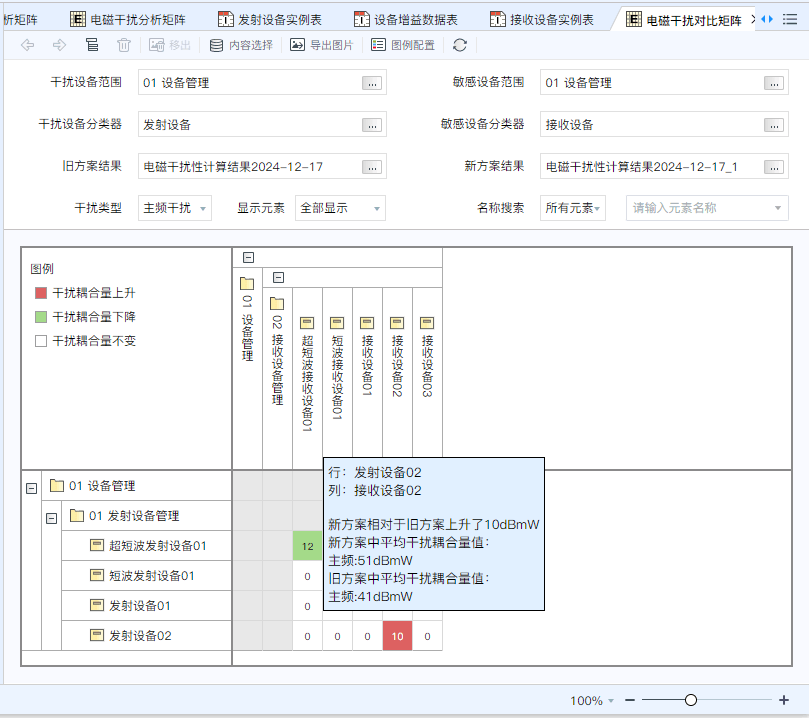Collapse the 01 设备管理 row tree node

(x=31, y=488)
